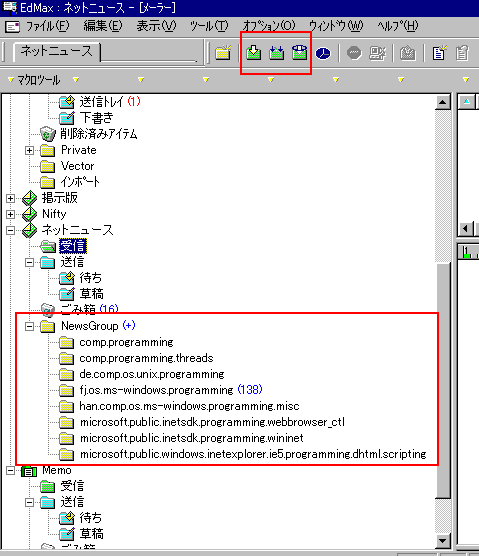Collapse the NewsGroup folder
The image size is (479, 556).
pos(29,326)
